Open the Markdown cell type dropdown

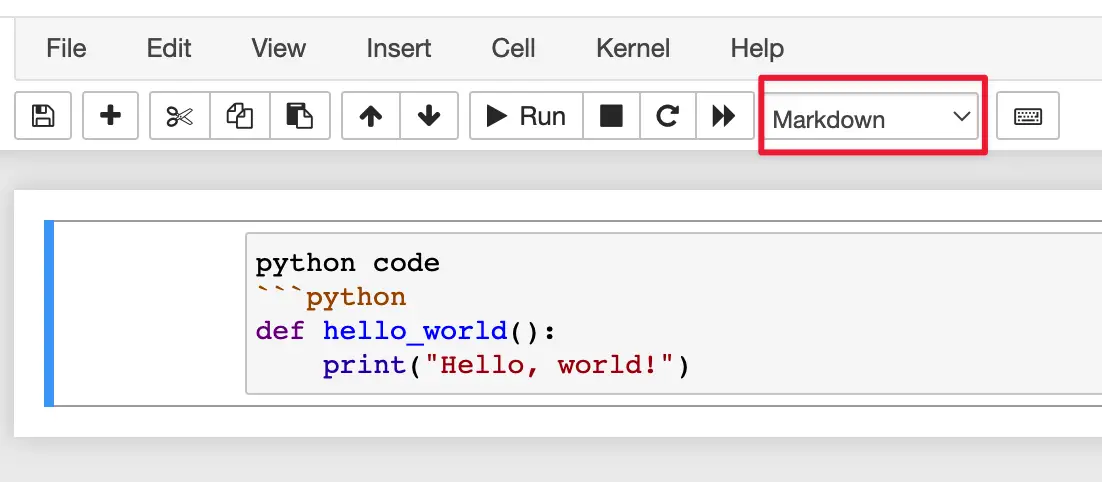(871, 117)
